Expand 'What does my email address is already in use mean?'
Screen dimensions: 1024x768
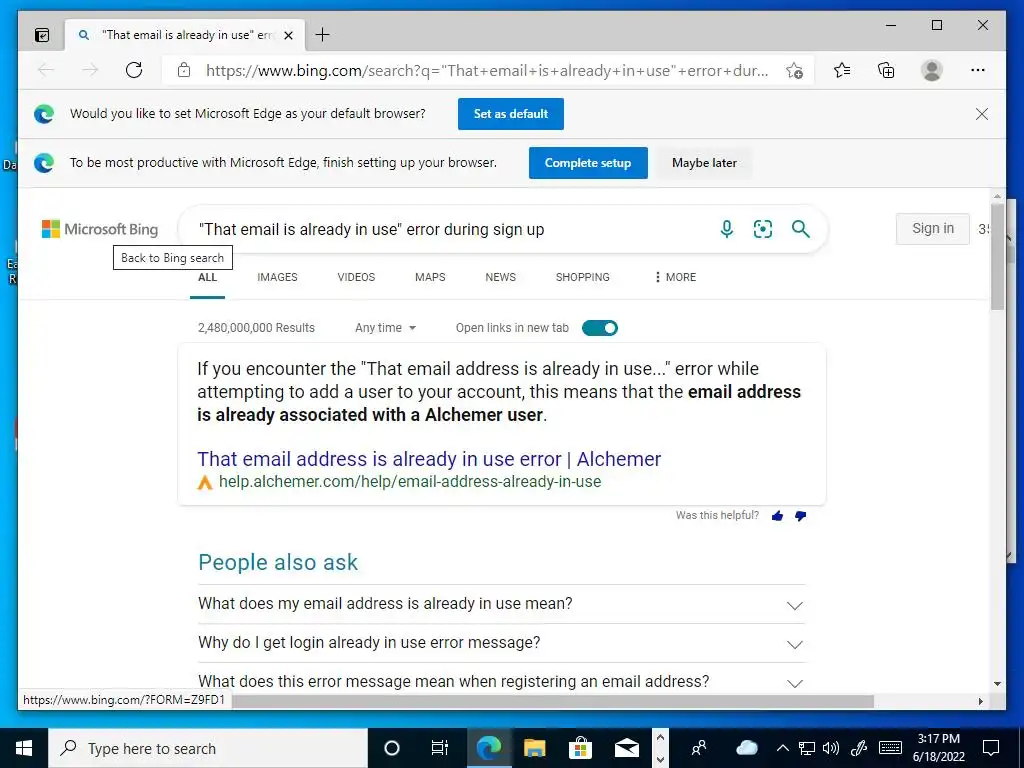[502, 604]
